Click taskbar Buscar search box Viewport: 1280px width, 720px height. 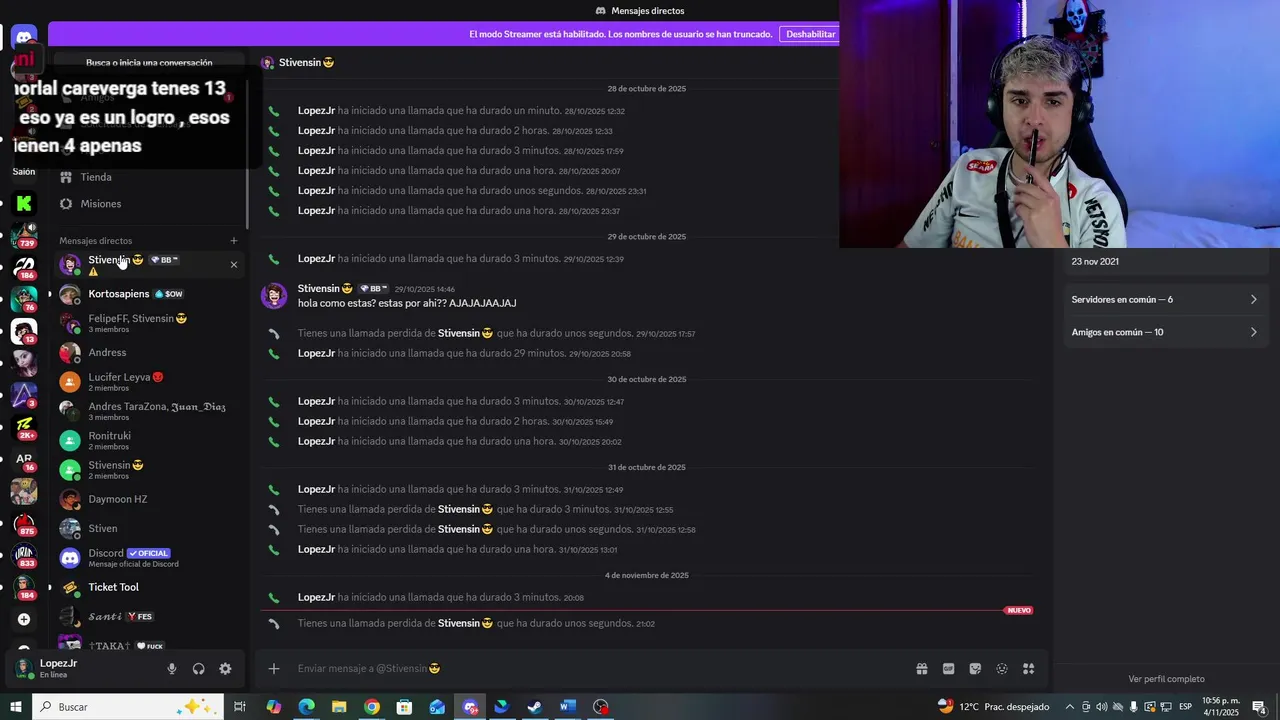point(130,707)
